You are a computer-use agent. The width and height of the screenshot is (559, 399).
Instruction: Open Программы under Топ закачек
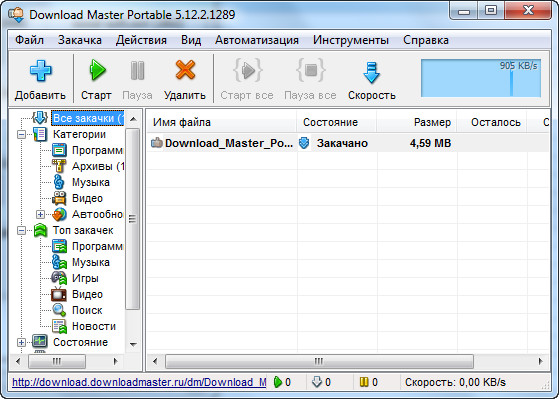[x=97, y=246]
